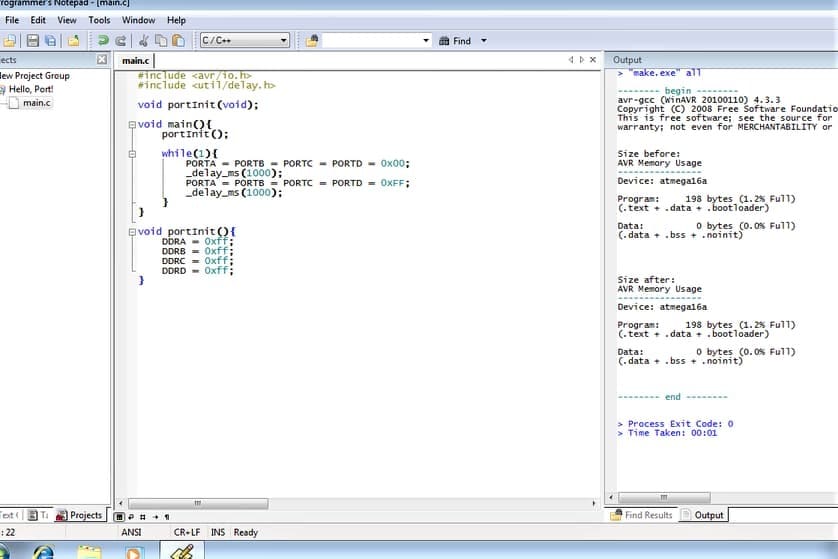Open the Edit menu
The height and width of the screenshot is (559, 838).
click(38, 20)
